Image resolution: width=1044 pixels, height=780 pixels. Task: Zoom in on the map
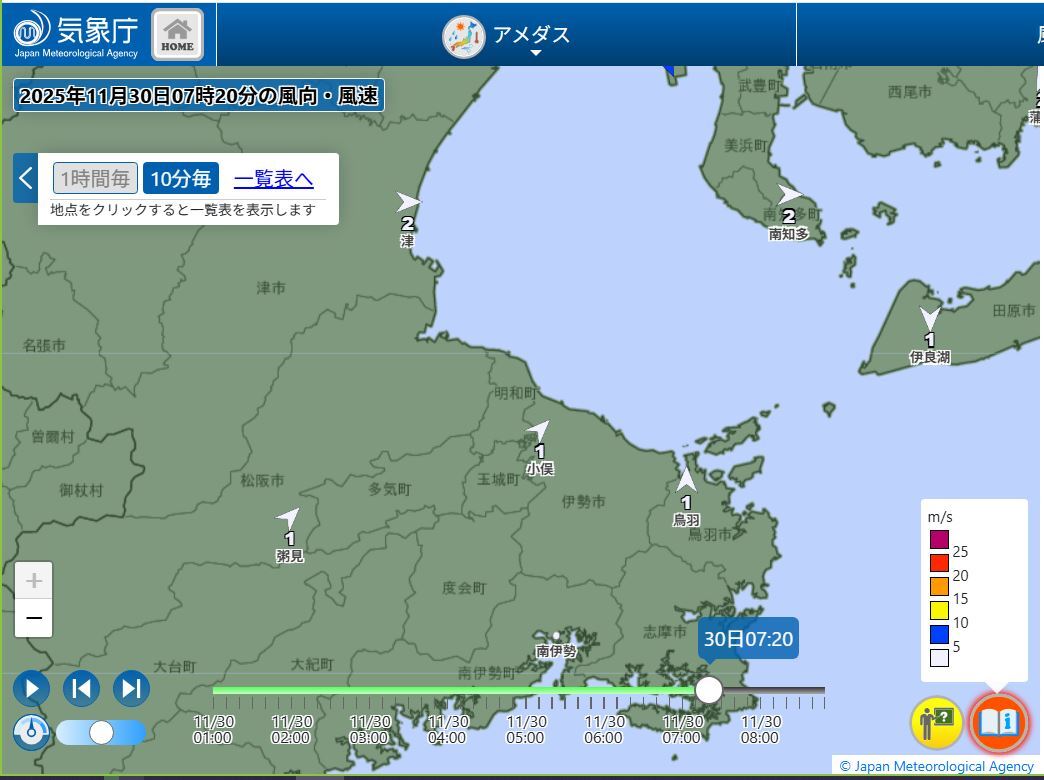pyautogui.click(x=33, y=581)
